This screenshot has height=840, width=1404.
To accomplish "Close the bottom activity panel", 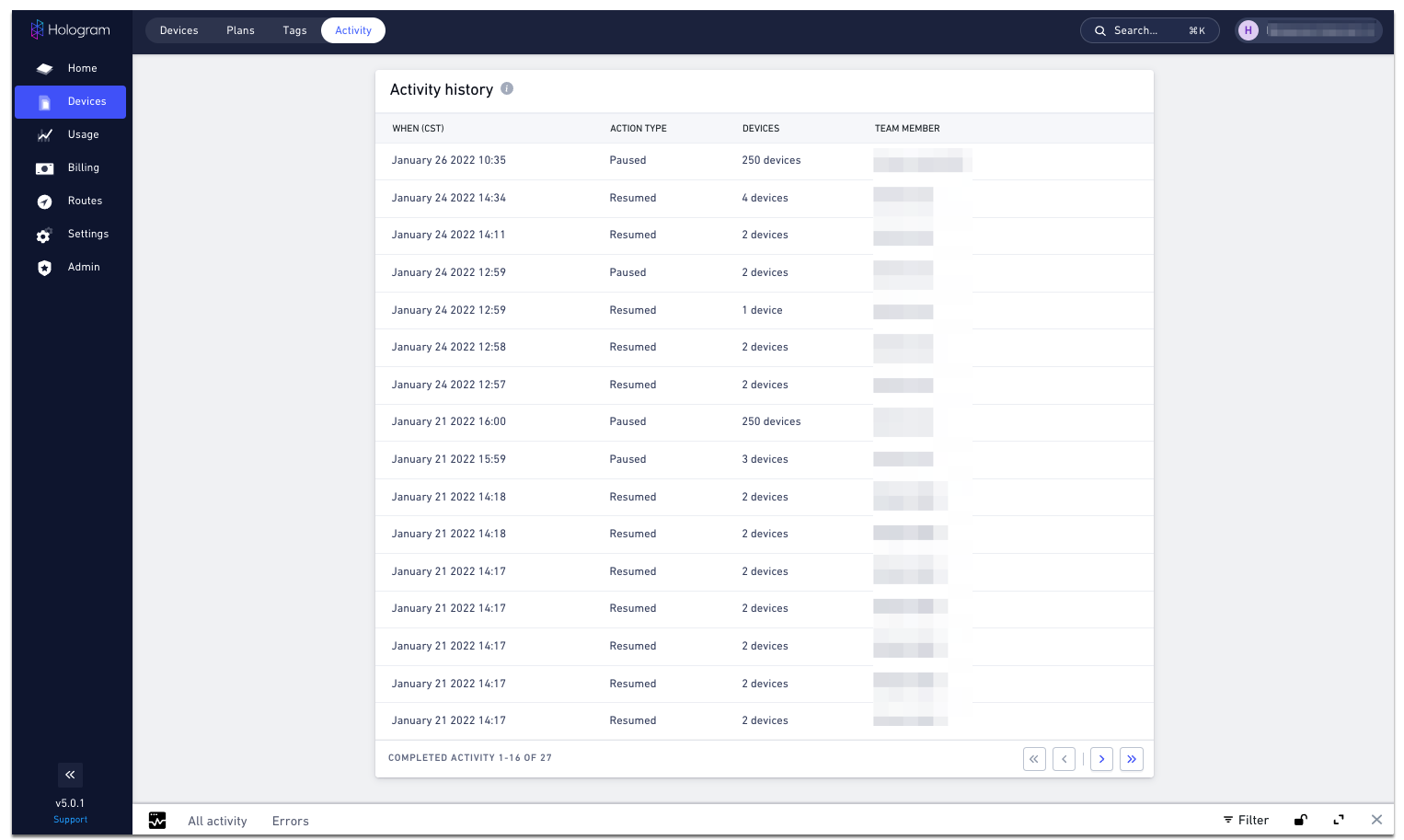I will point(1376,820).
